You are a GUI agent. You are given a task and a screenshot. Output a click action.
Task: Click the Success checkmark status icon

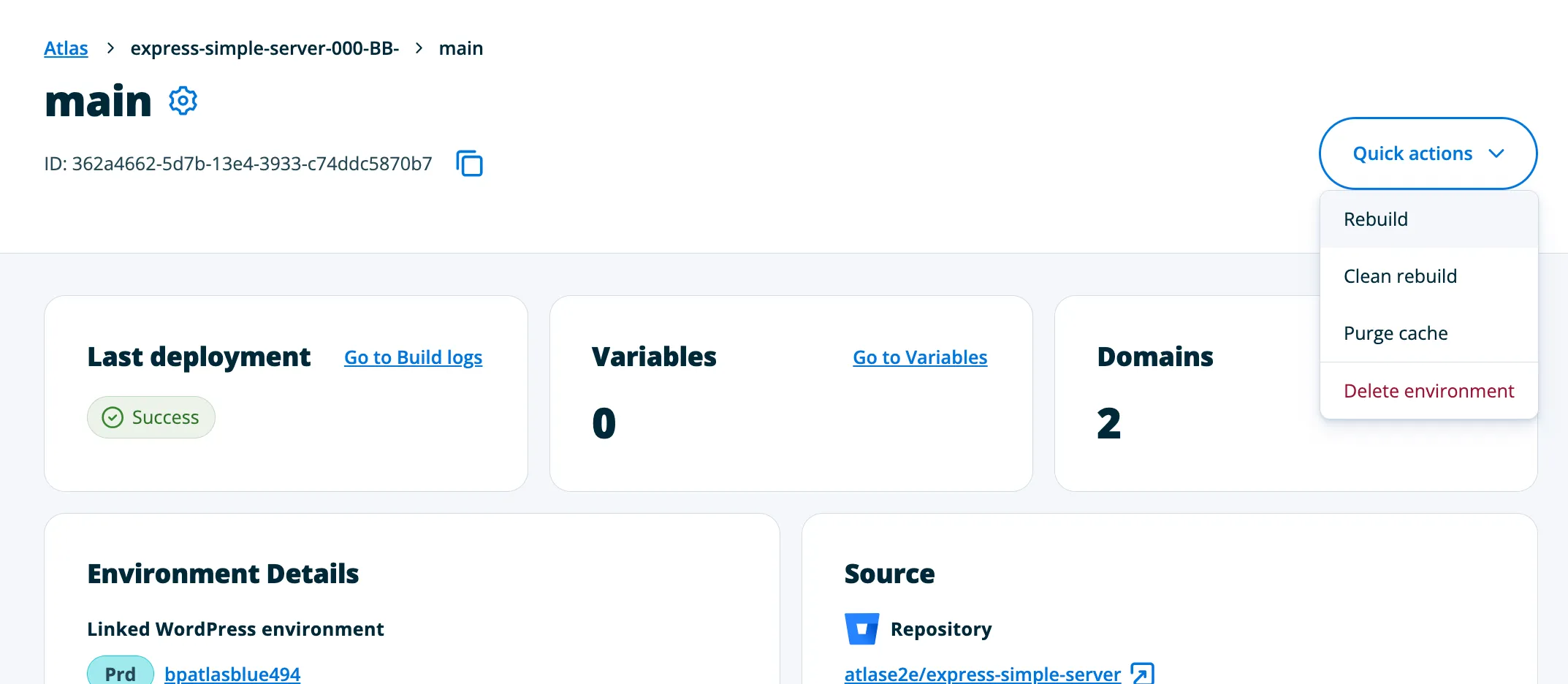pos(113,417)
